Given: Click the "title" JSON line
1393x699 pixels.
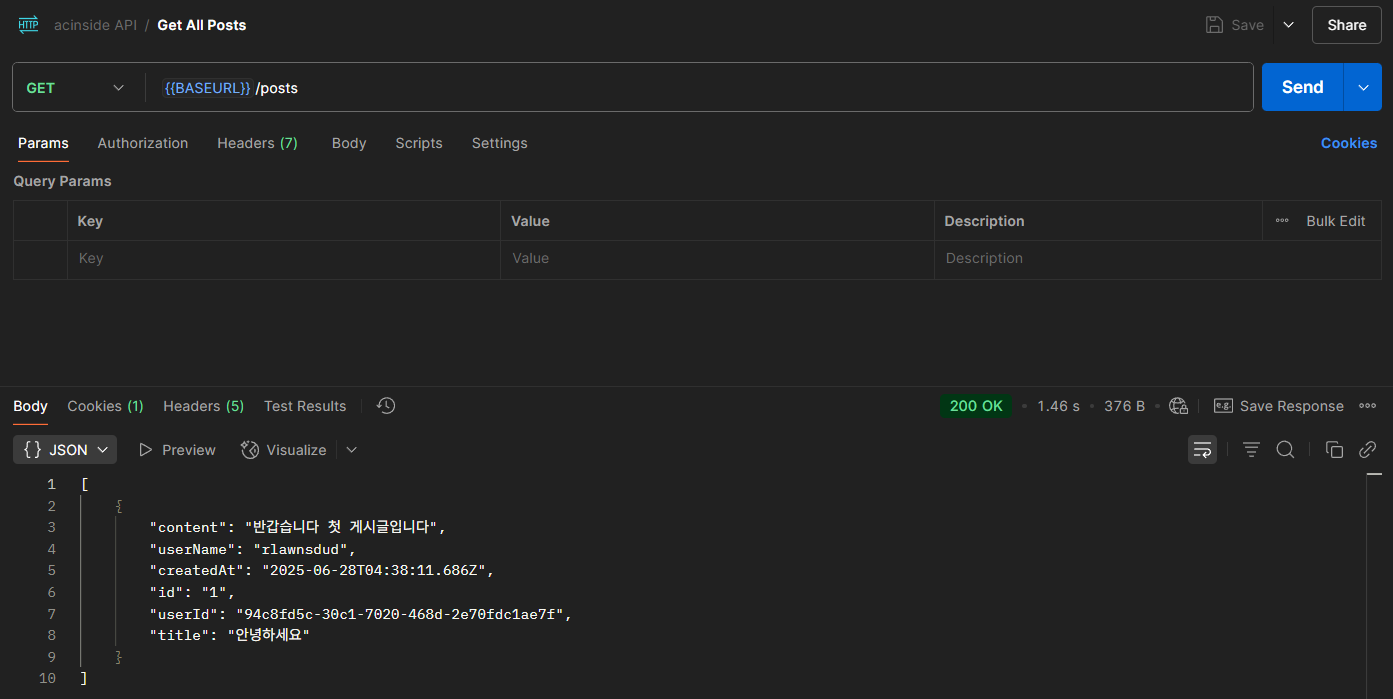Looking at the screenshot, I should [230, 635].
